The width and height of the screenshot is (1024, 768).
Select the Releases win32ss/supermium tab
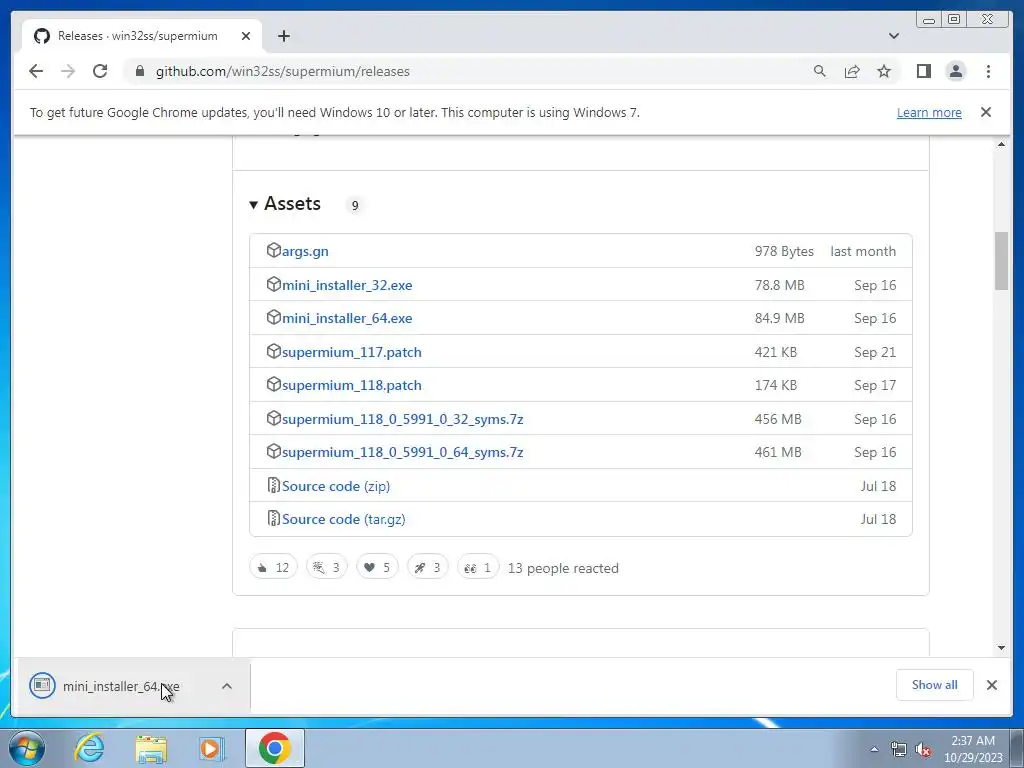coord(142,36)
